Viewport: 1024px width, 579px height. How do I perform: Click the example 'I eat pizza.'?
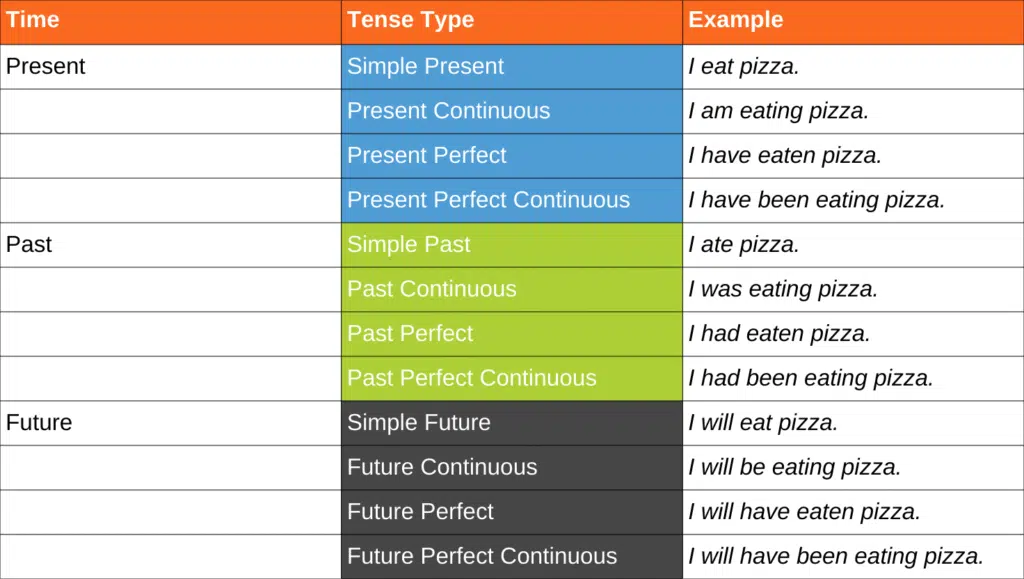[x=743, y=67]
